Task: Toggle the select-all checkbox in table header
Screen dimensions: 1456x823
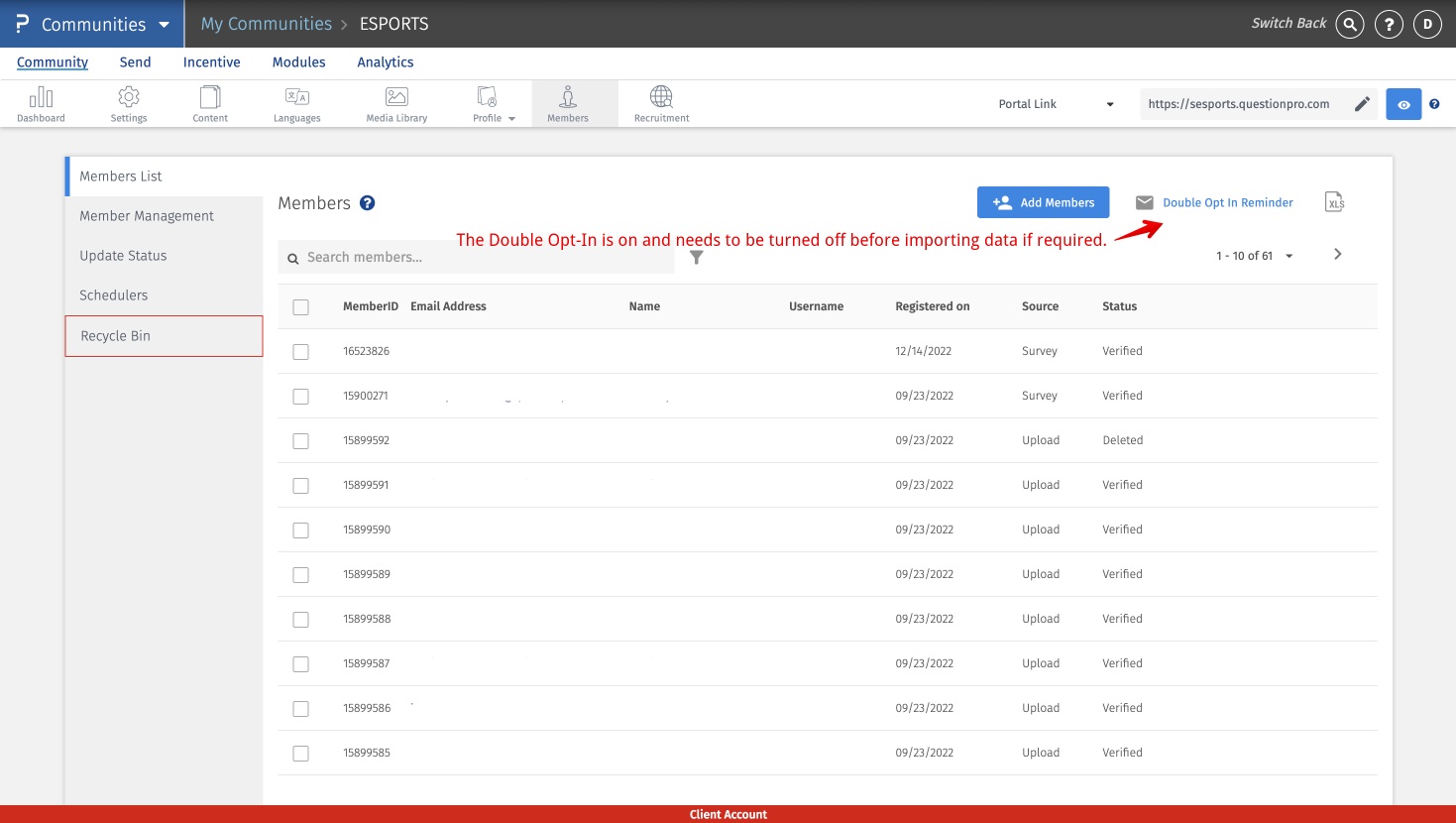Action: 301,307
